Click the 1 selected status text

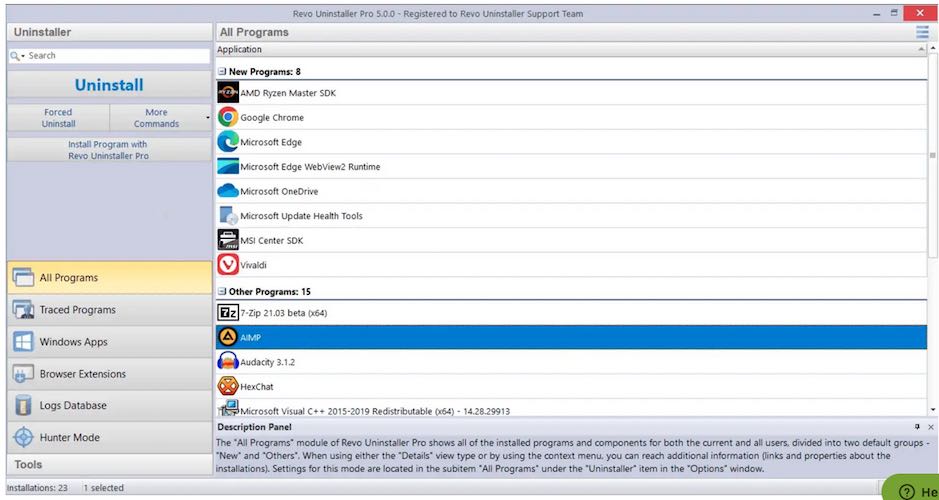(103, 488)
